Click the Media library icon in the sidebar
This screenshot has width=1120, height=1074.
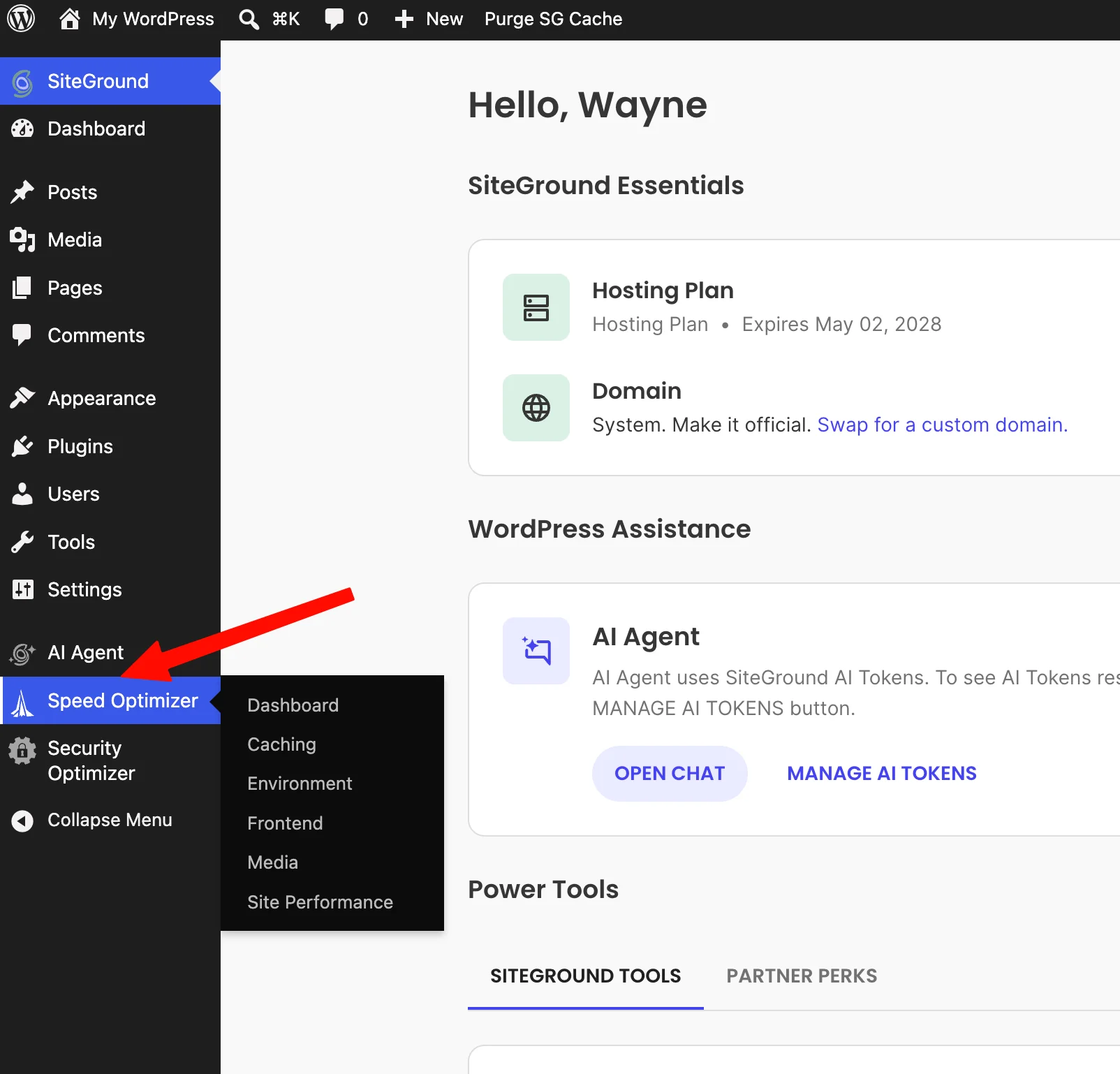pyautogui.click(x=22, y=240)
